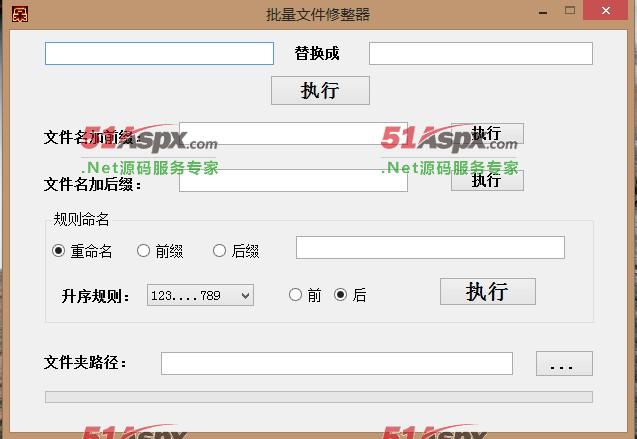This screenshot has width=637, height=439.
Task: Click the app icon in title bar
Action: [x=20, y=14]
